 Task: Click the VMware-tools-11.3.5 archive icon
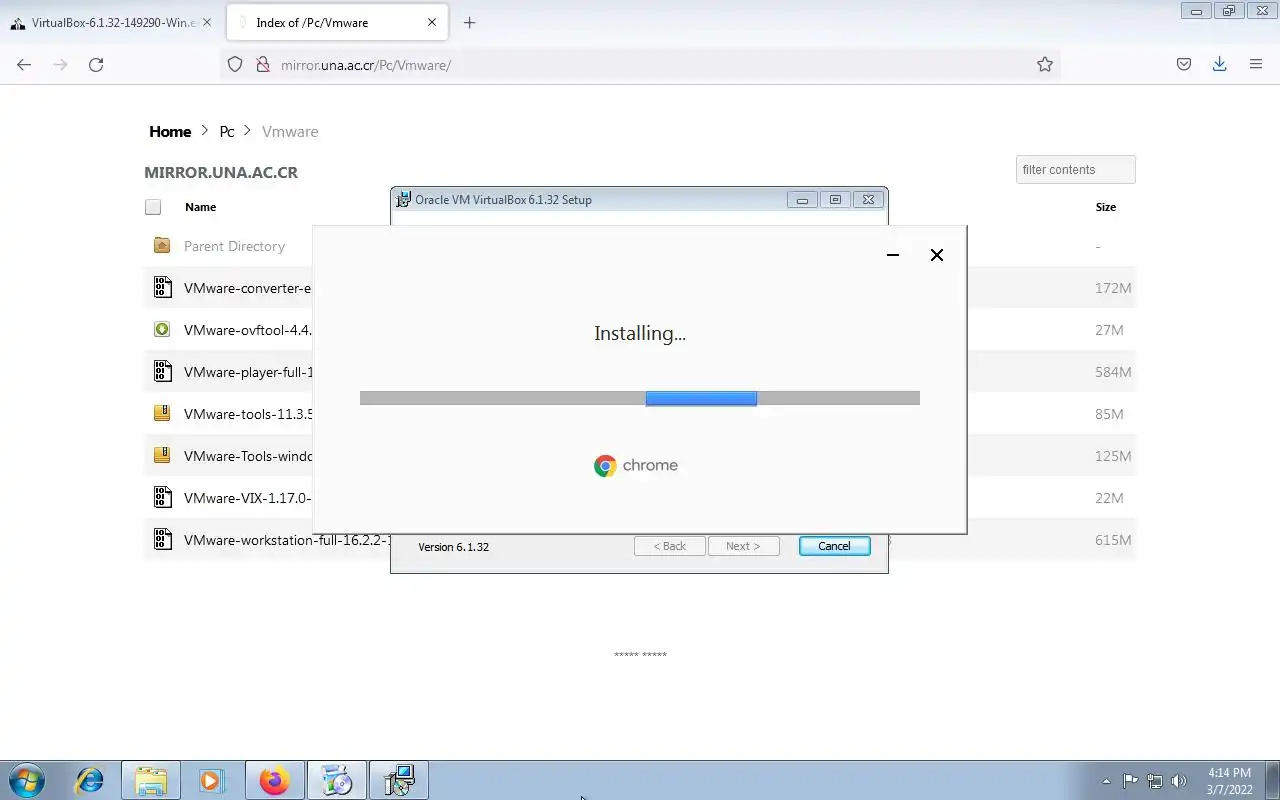pos(162,413)
